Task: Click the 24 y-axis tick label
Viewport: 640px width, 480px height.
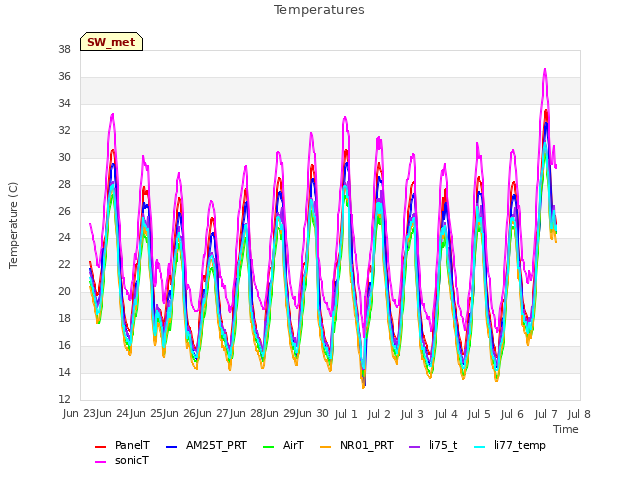Action: pyautogui.click(x=64, y=238)
